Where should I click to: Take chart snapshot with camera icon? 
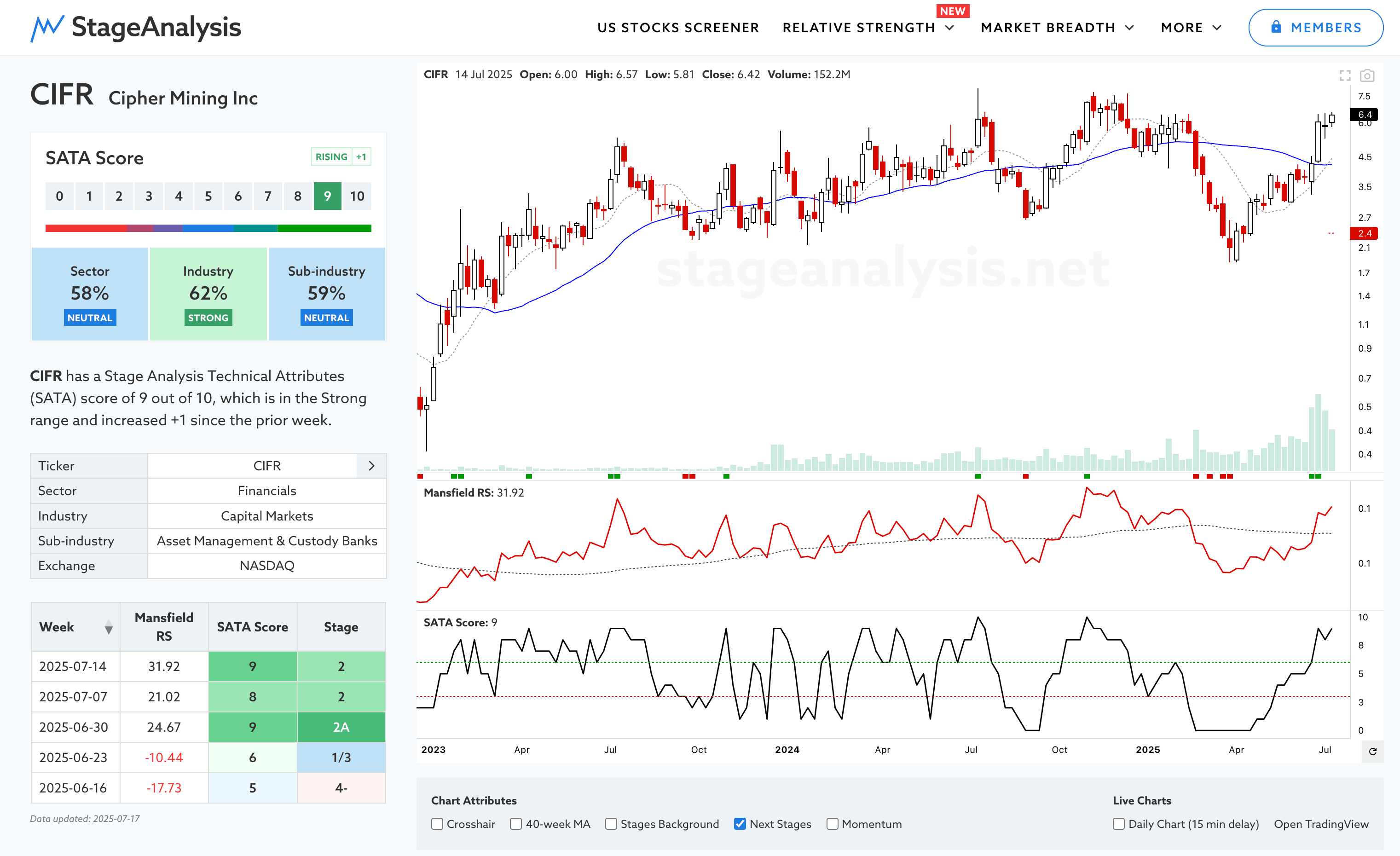tap(1367, 75)
